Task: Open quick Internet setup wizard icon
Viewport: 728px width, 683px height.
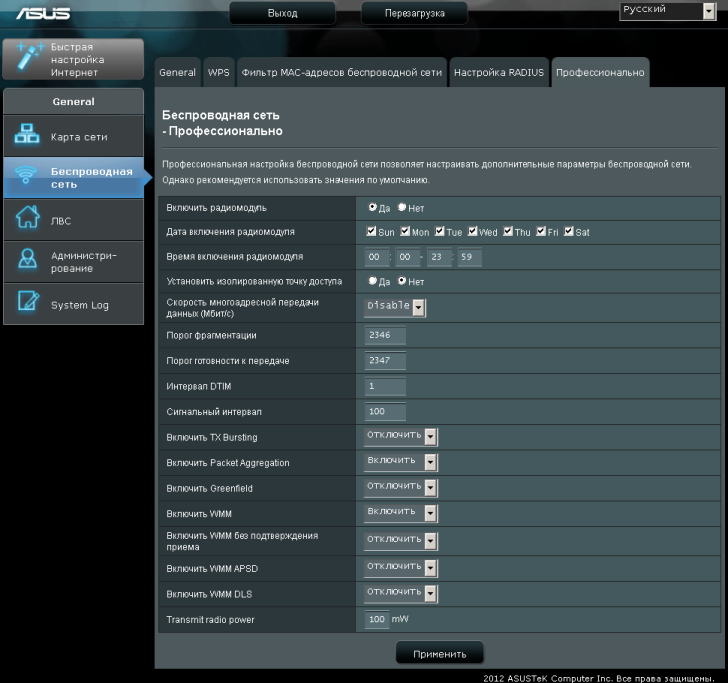Action: click(x=25, y=58)
